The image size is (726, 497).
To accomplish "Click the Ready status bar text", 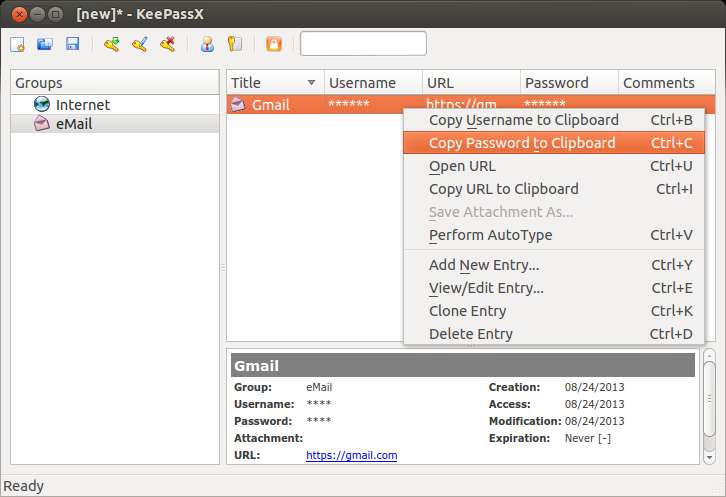I will tap(23, 486).
